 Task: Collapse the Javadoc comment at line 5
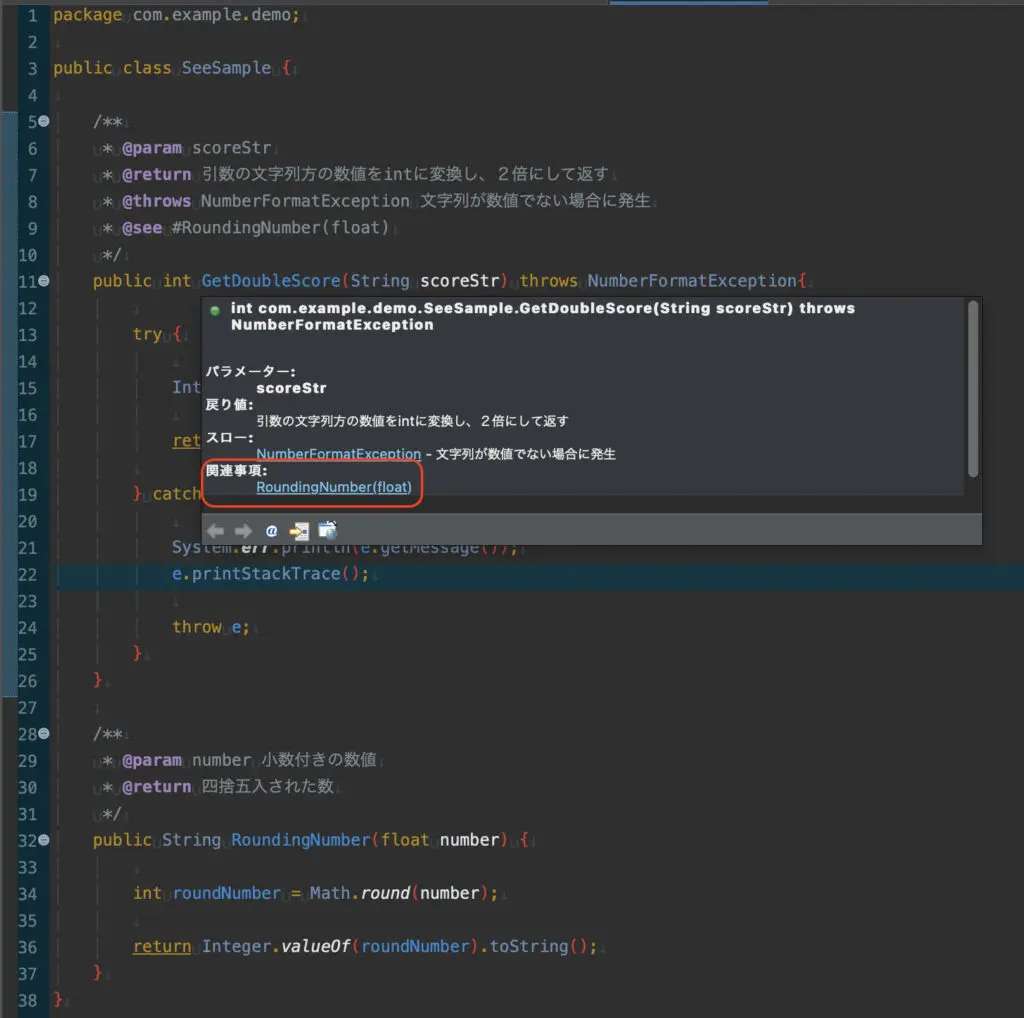[44, 121]
